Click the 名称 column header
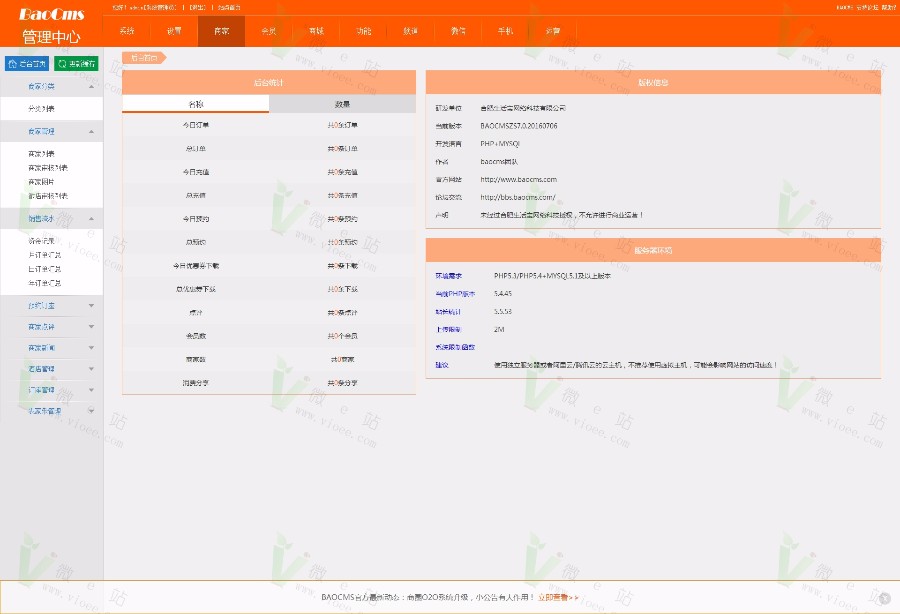The height and width of the screenshot is (614, 900). point(196,104)
